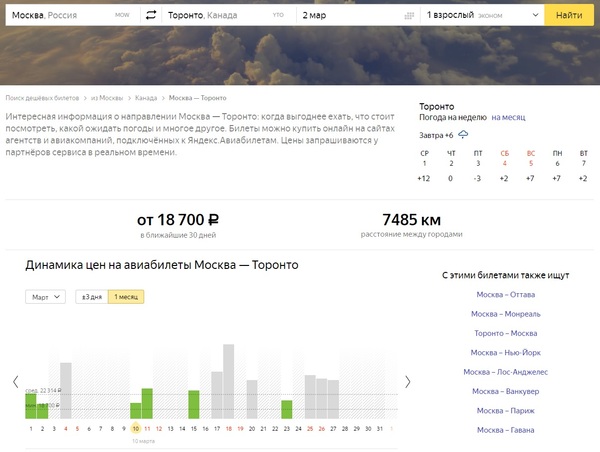This screenshot has width=600, height=452.
Task: Go to next month in price chart
Action: 407,381
